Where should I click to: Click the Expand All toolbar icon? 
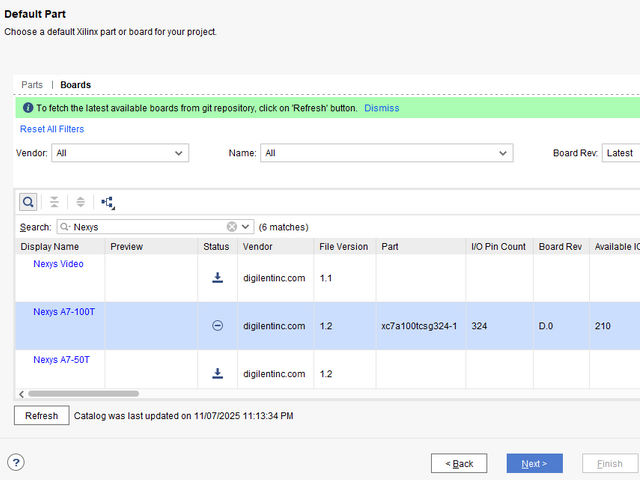[81, 202]
